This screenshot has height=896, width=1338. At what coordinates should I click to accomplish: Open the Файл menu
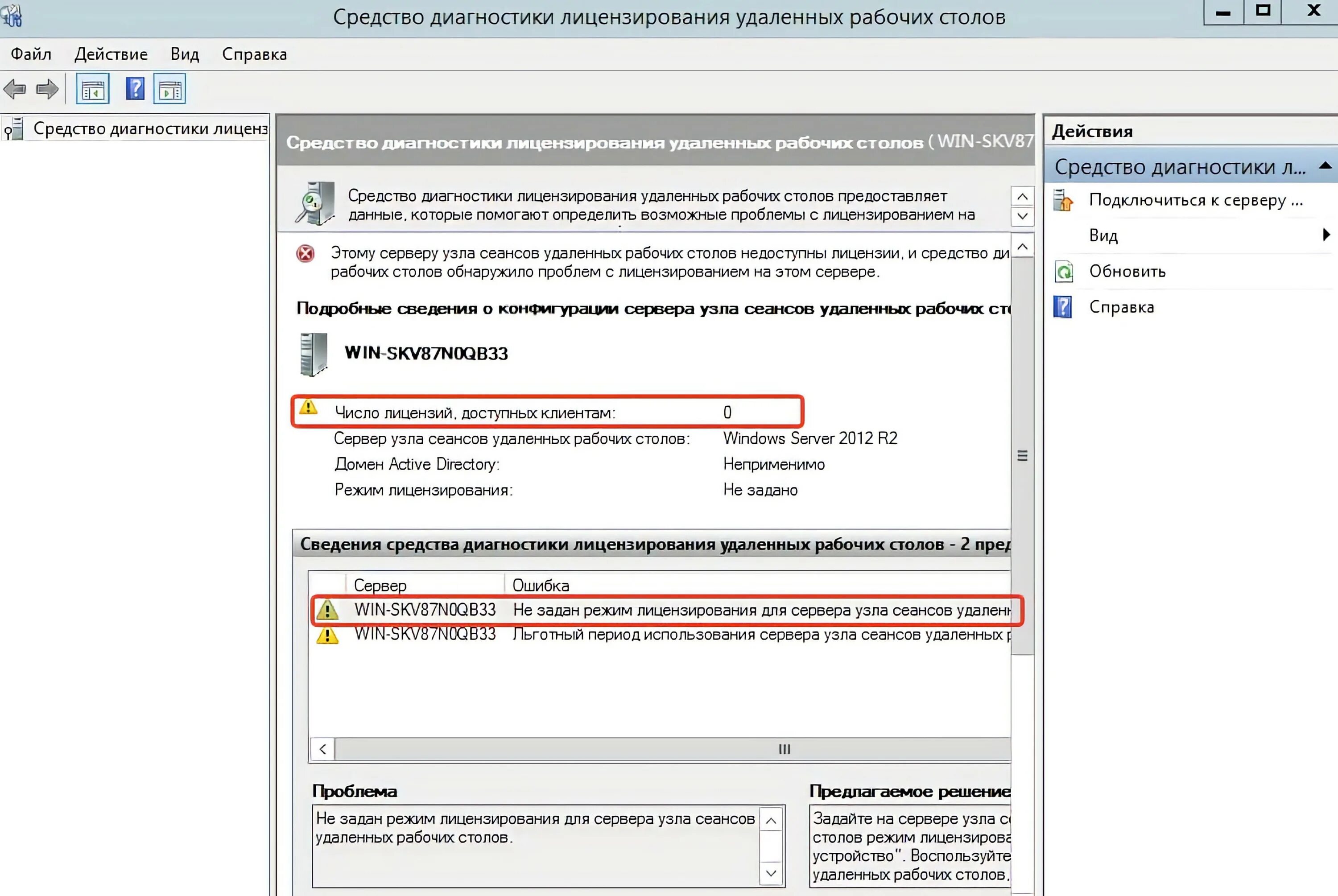click(31, 54)
